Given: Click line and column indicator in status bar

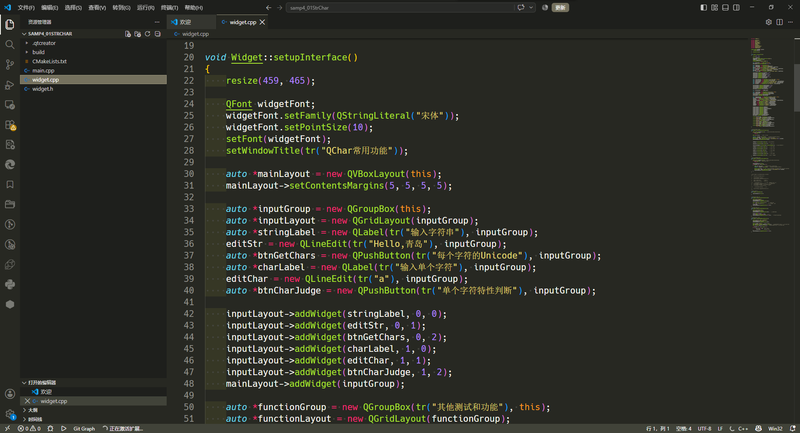Looking at the screenshot, I should tap(658, 428).
